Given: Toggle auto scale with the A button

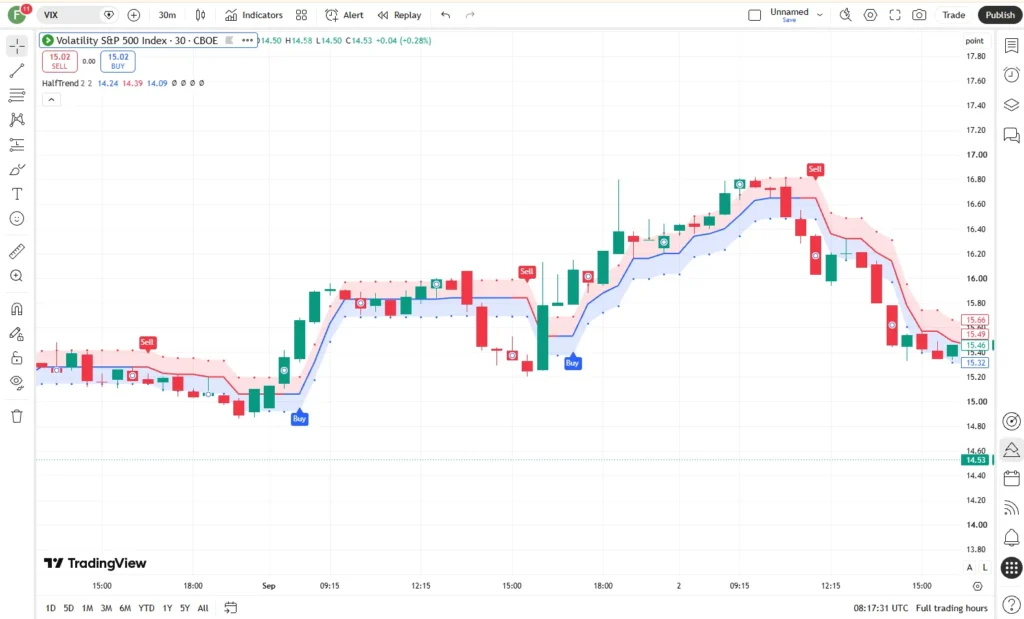Looking at the screenshot, I should [x=970, y=567].
